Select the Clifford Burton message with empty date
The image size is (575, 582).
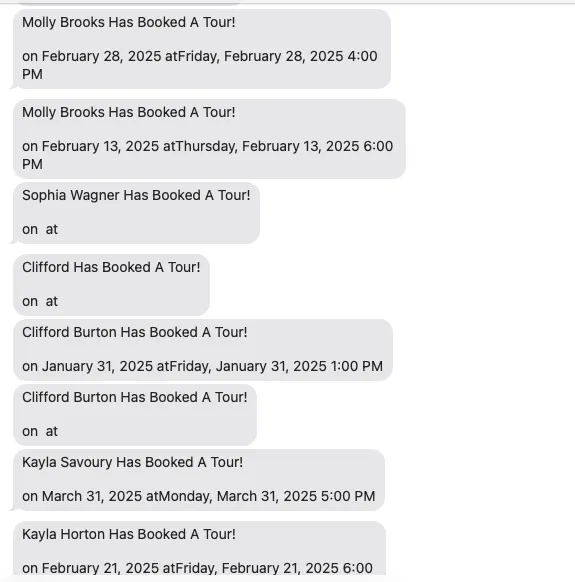point(135,415)
